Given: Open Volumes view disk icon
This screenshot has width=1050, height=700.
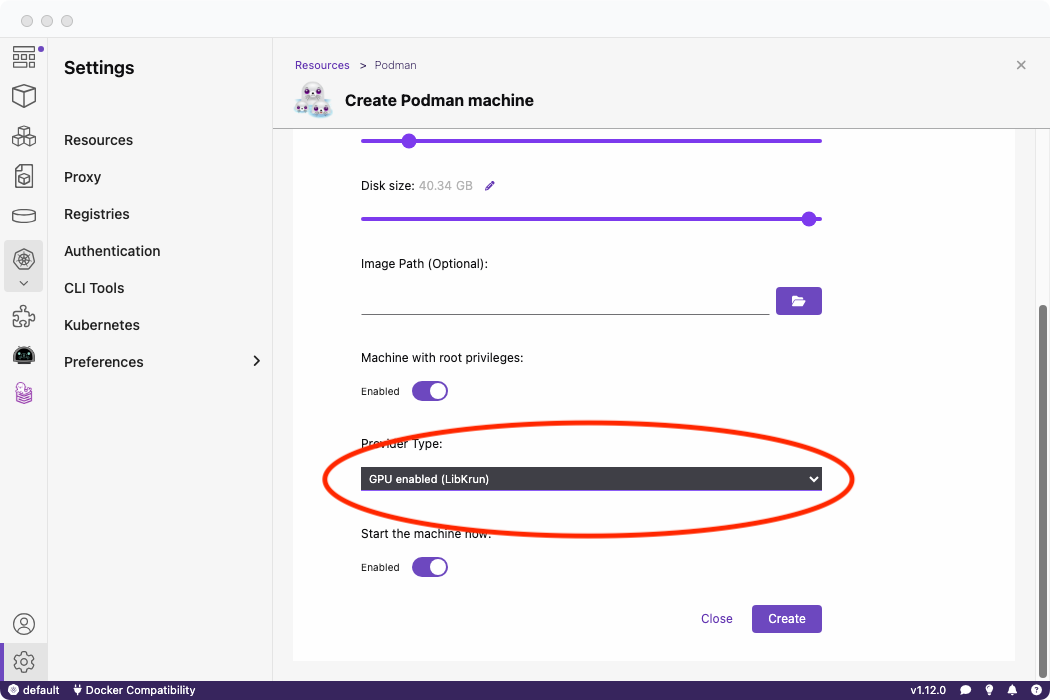Looking at the screenshot, I should (23, 216).
